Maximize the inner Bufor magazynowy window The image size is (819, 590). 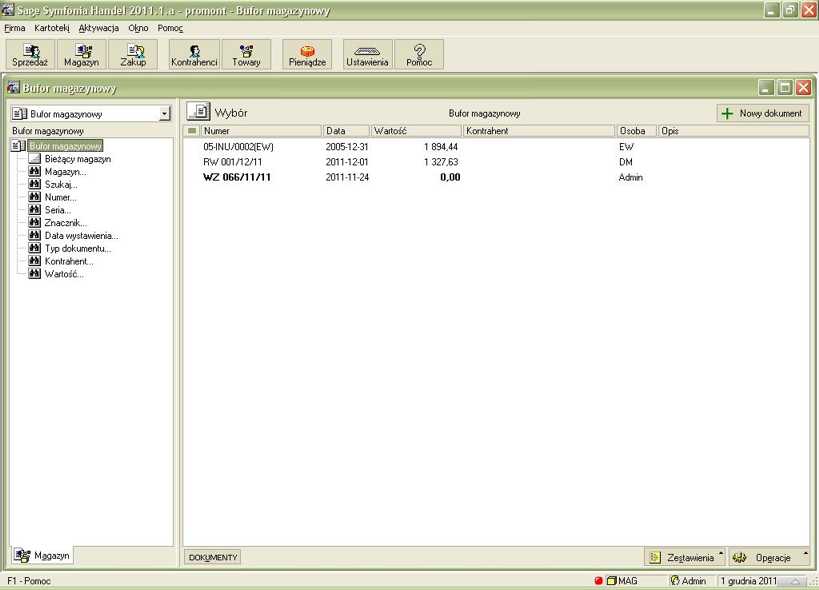[x=785, y=87]
